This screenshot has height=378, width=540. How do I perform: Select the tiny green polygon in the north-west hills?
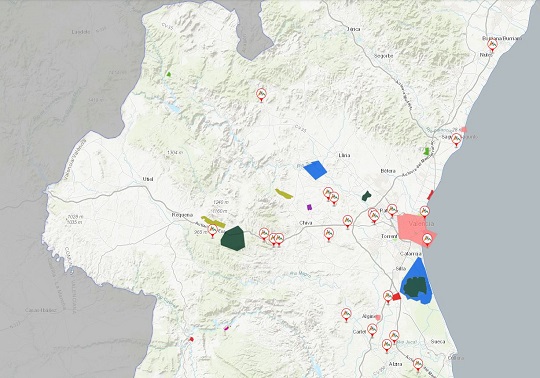(168, 74)
